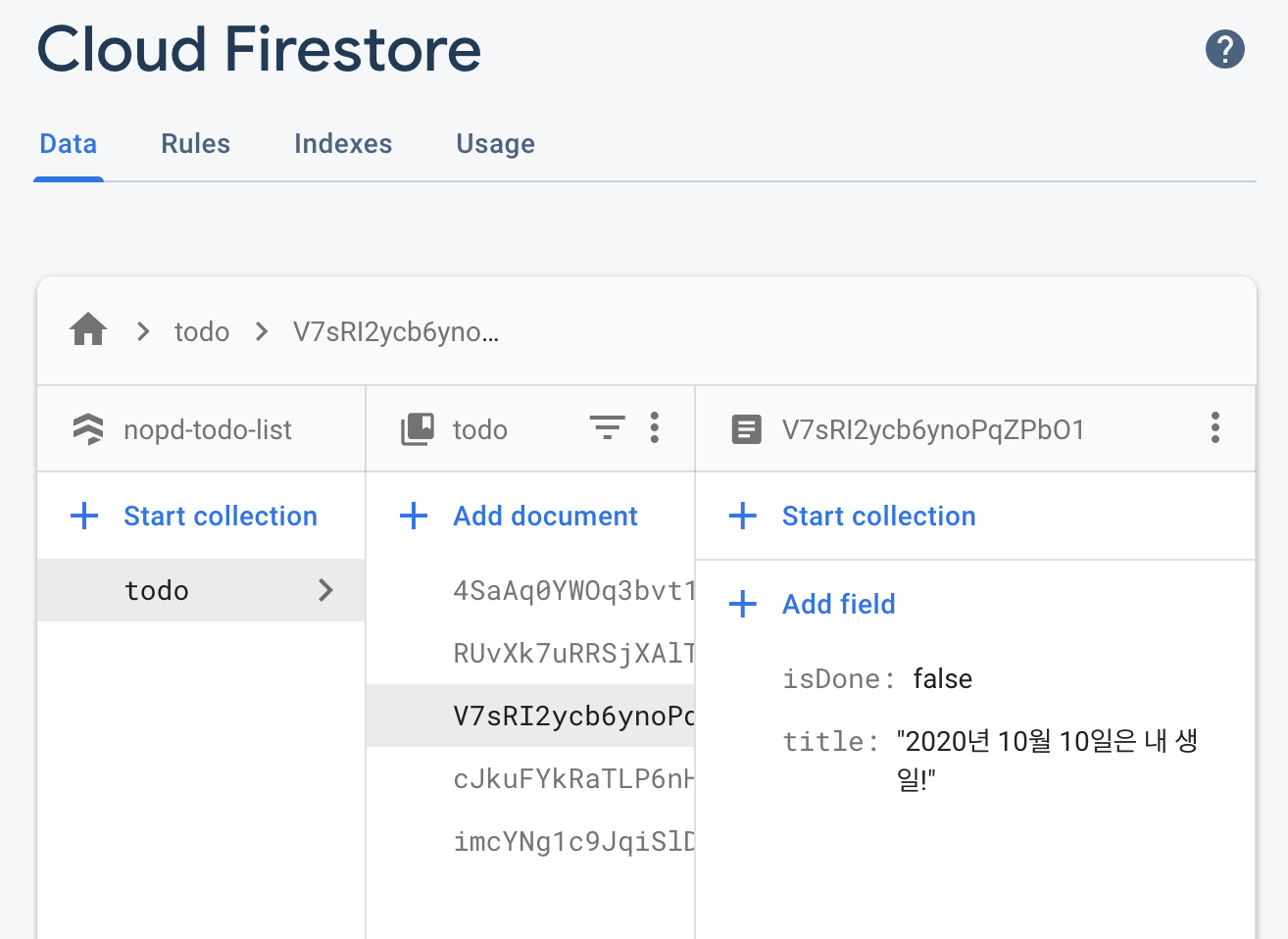
Task: Select document V7sRI2ycb6ynoPq in list
Action: point(530,716)
